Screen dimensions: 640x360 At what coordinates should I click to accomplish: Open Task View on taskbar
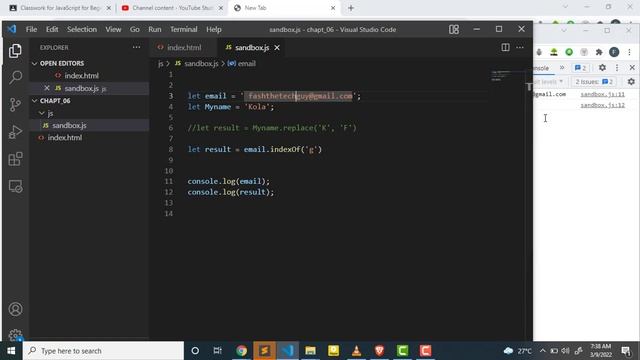(218, 351)
